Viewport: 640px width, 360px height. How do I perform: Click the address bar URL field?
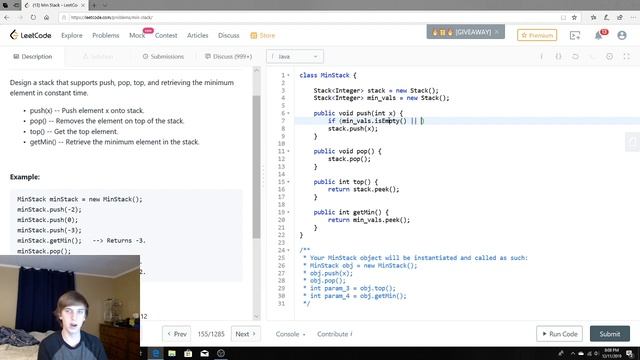click(x=310, y=18)
